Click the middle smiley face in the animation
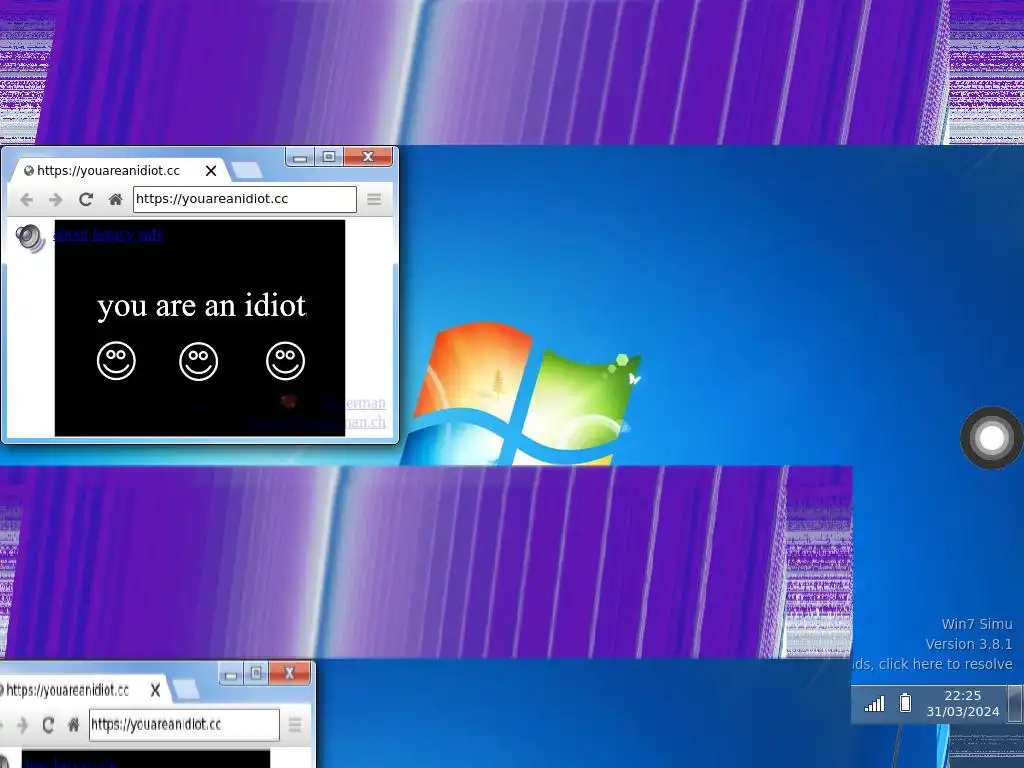Screen dimensions: 1024x768 click(x=199, y=361)
